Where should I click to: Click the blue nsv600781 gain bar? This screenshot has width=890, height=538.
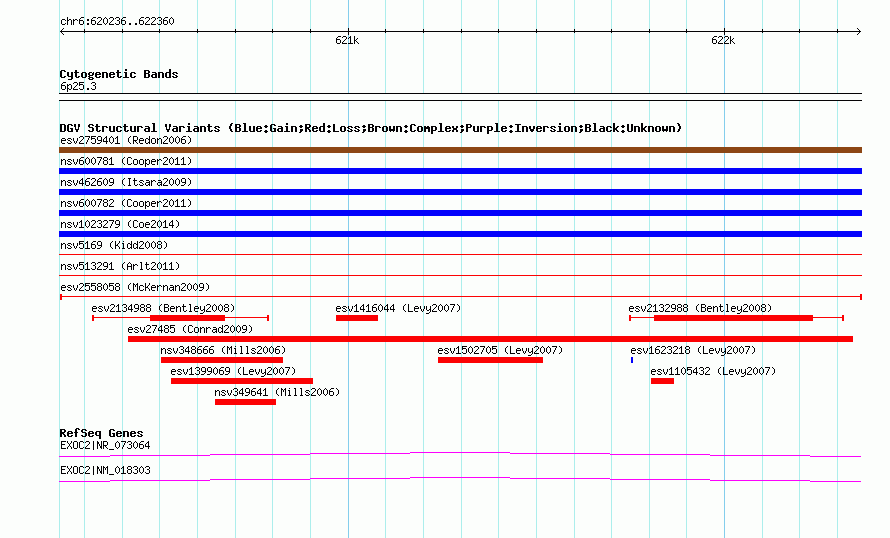pyautogui.click(x=460, y=171)
